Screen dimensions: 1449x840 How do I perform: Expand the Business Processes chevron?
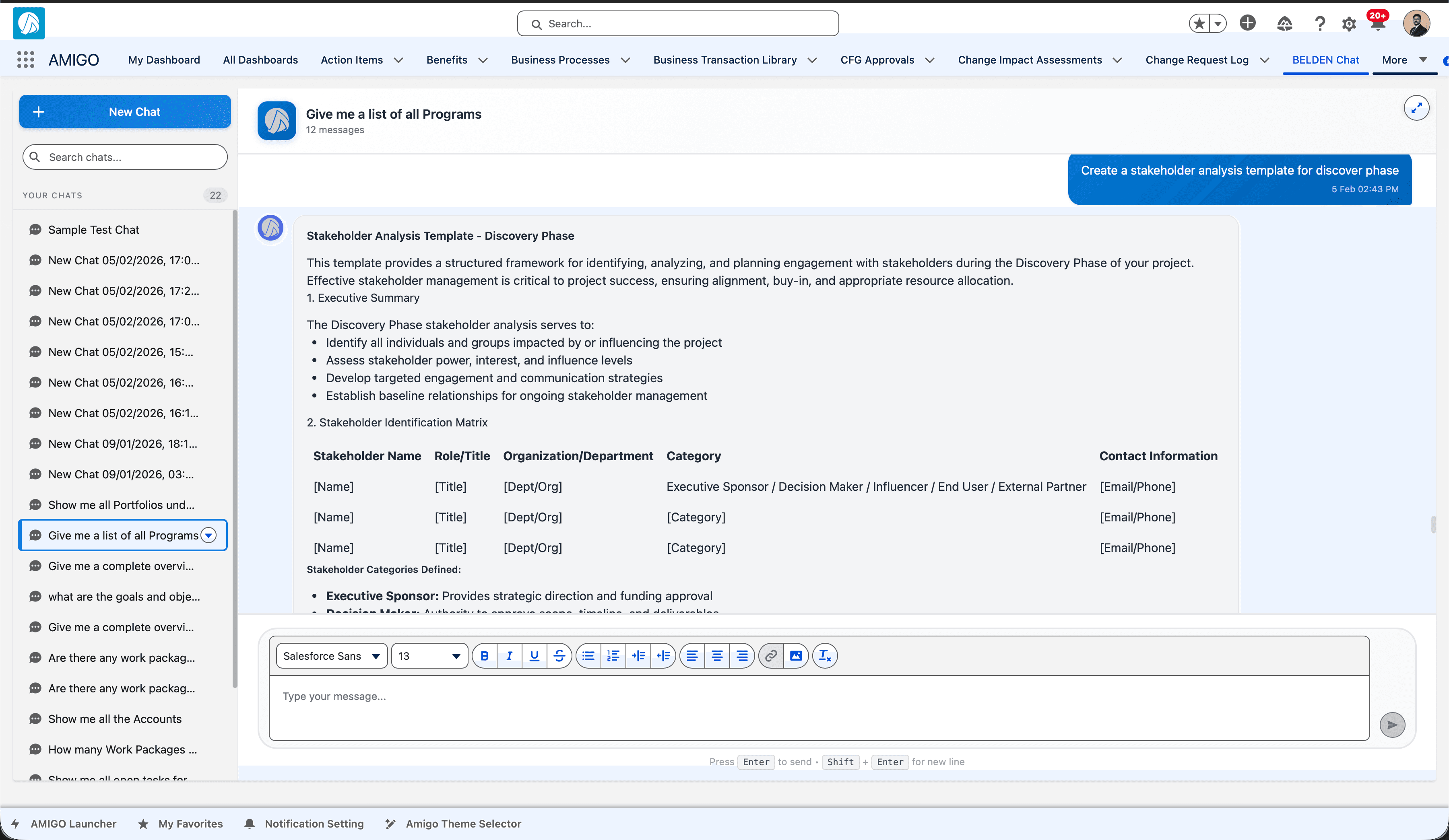pyautogui.click(x=625, y=60)
